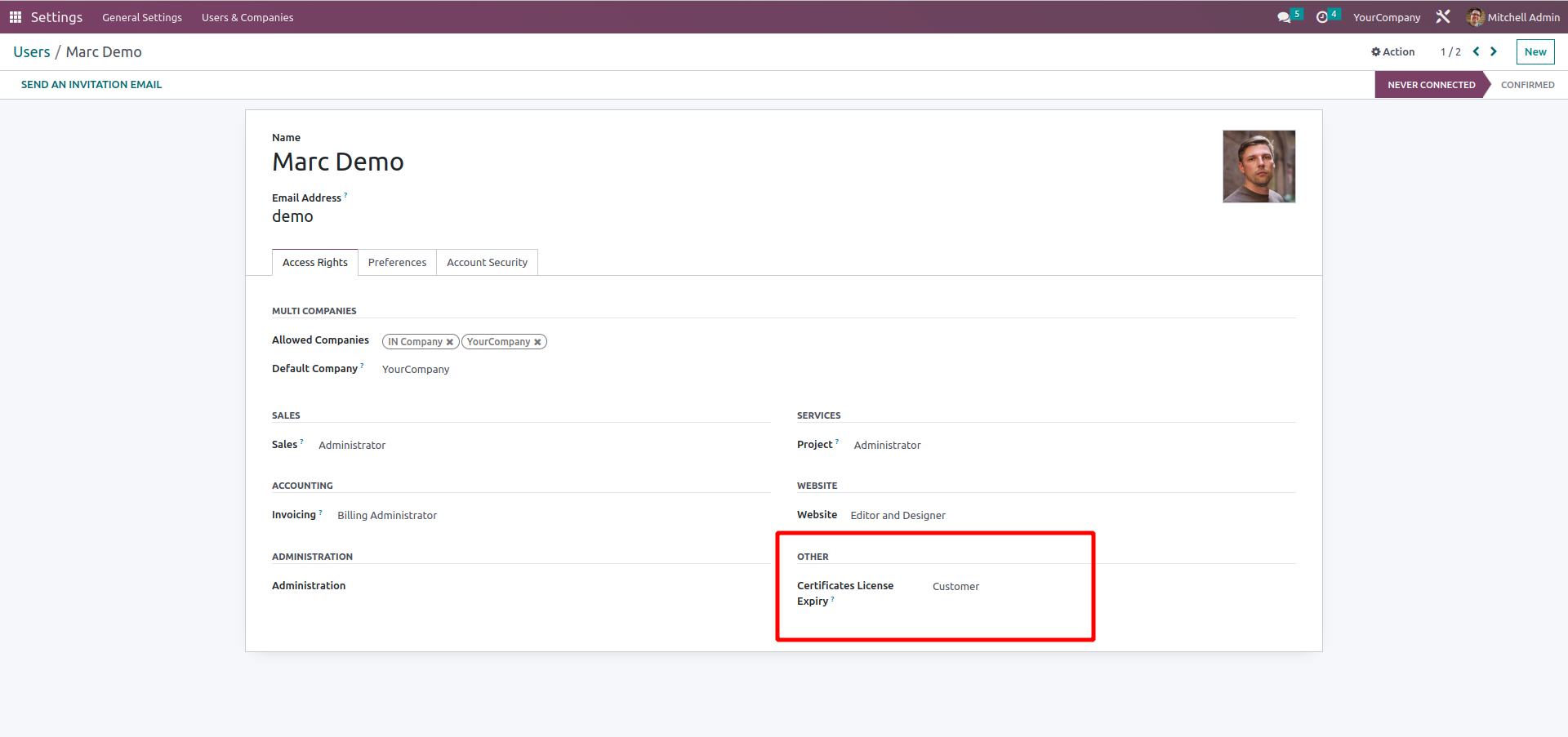Open the YourCompany company switcher
Image resolution: width=1568 pixels, height=737 pixels.
(x=1386, y=17)
